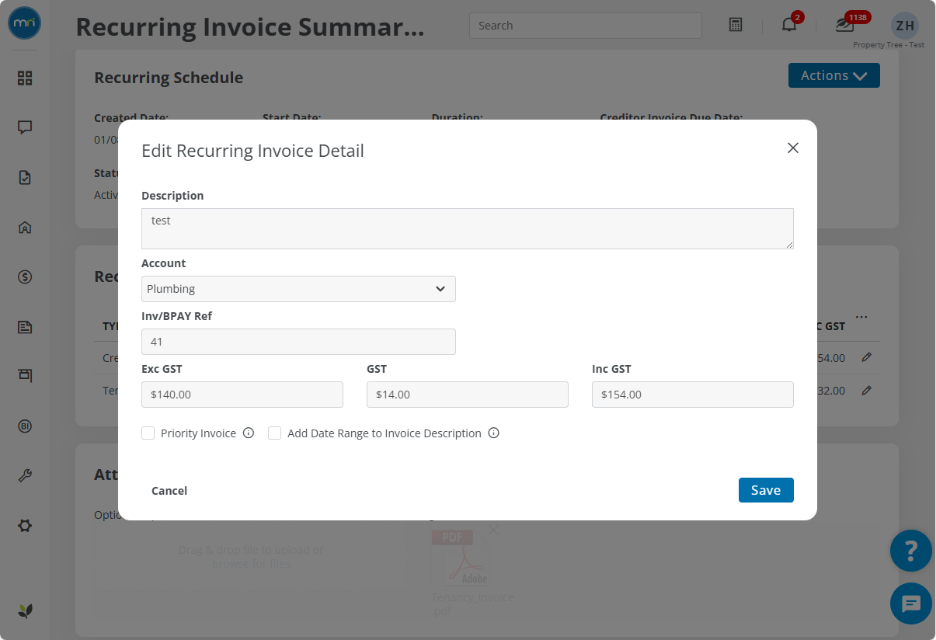Image resolution: width=936 pixels, height=640 pixels.
Task: Open the help question mark button
Action: [910, 550]
